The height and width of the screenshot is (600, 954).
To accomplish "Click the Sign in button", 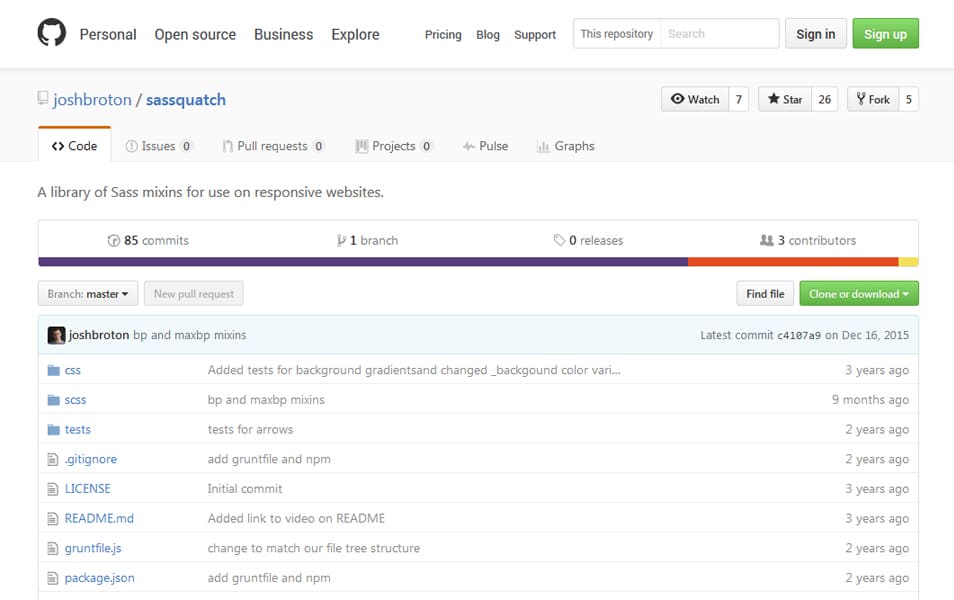I will click(815, 33).
